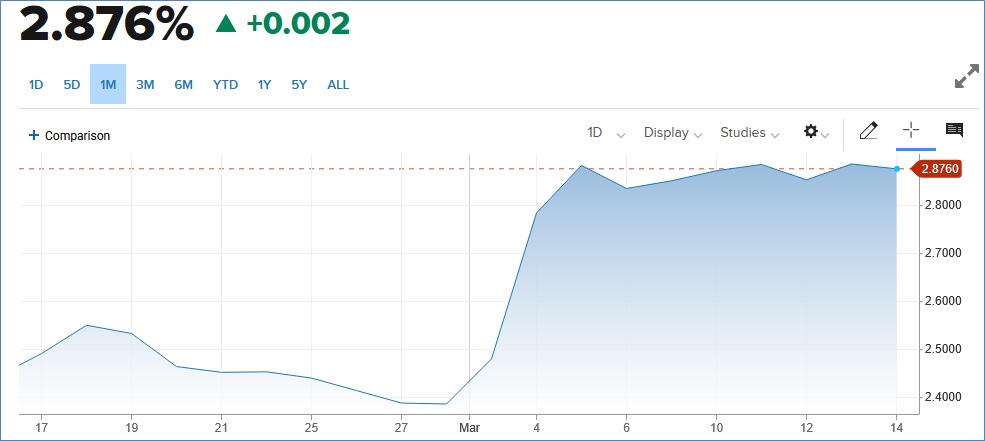Switch to the 1D time range

coord(36,85)
